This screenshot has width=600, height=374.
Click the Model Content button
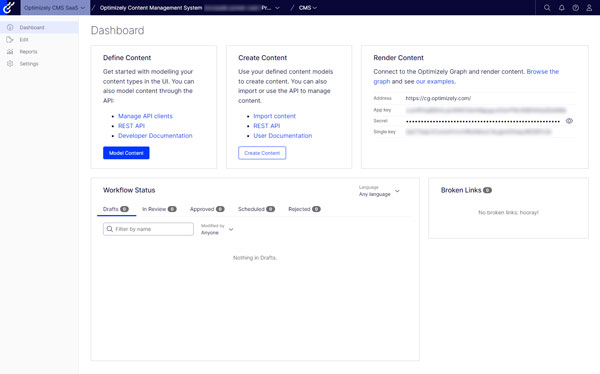(126, 153)
